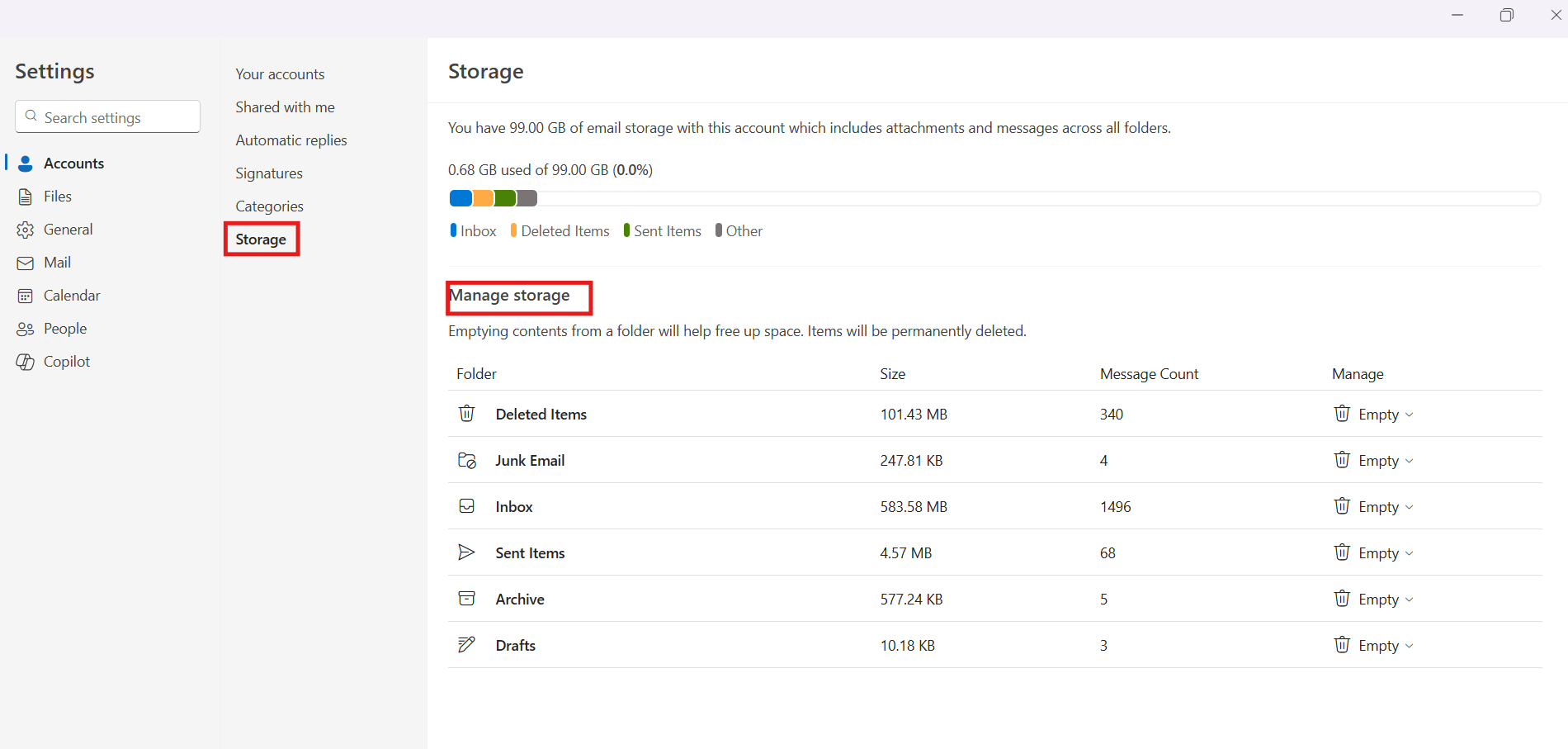Click the Inbox segment of the storage bar
Viewport: 1568px width, 749px height.
click(461, 198)
